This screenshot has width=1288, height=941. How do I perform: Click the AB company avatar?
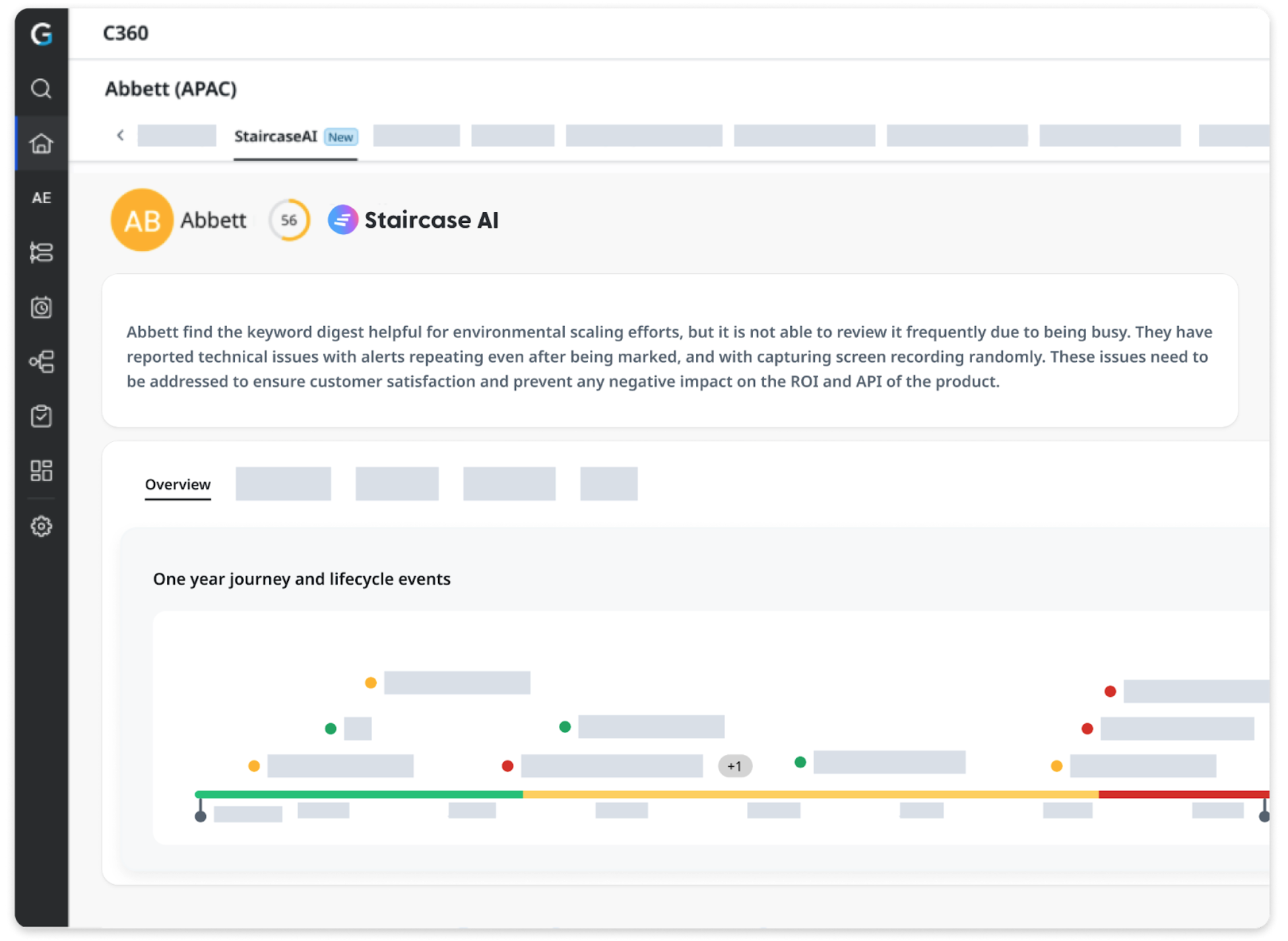(142, 220)
